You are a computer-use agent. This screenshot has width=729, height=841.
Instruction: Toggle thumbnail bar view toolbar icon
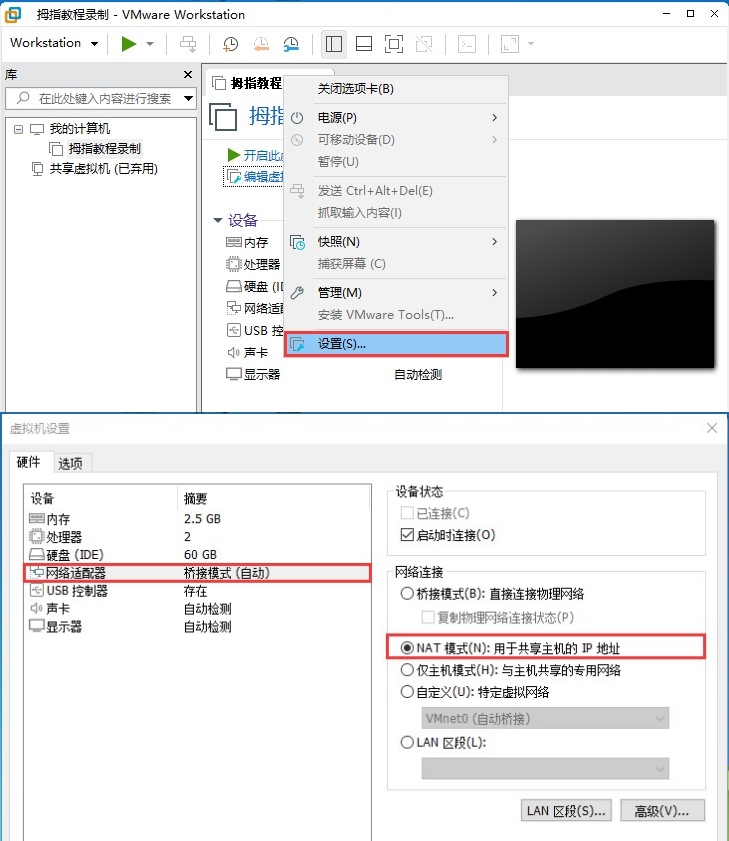point(364,44)
